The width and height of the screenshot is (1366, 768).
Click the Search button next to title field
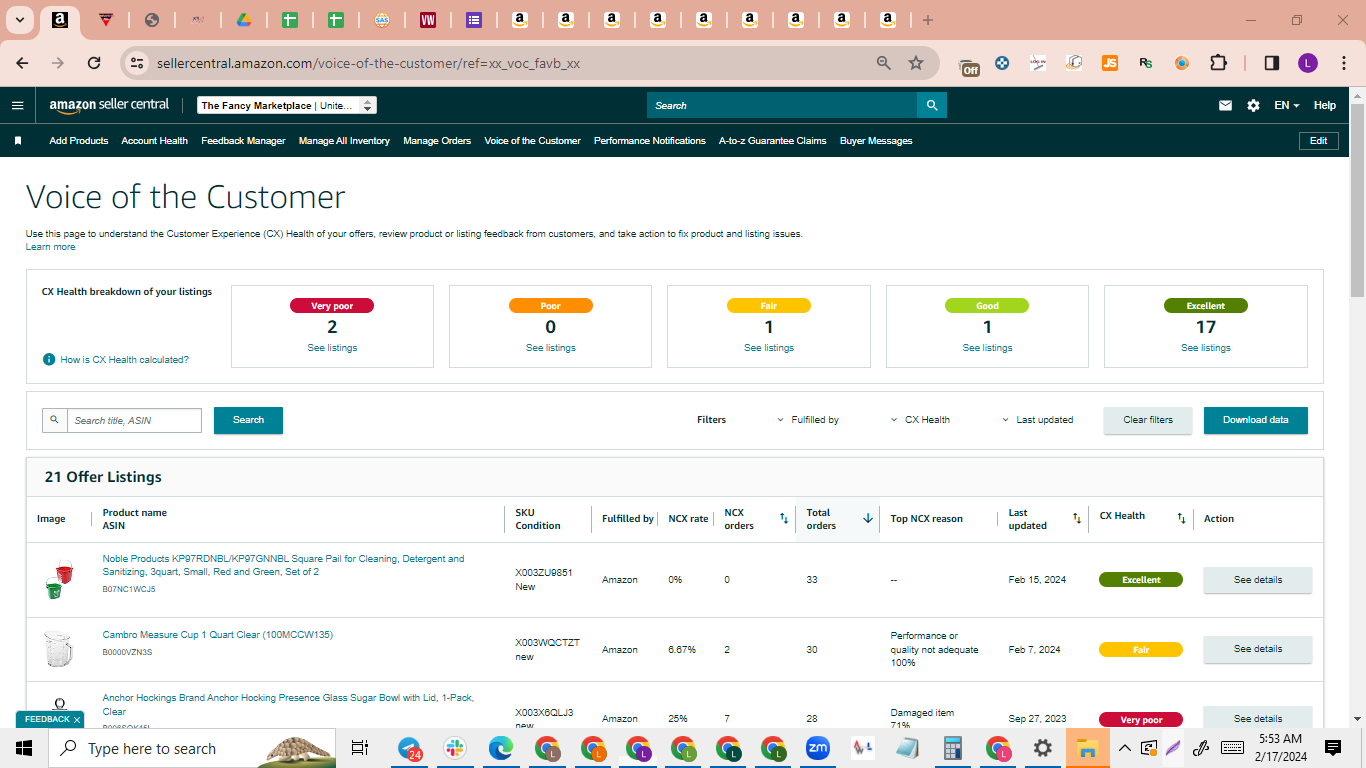coord(248,420)
